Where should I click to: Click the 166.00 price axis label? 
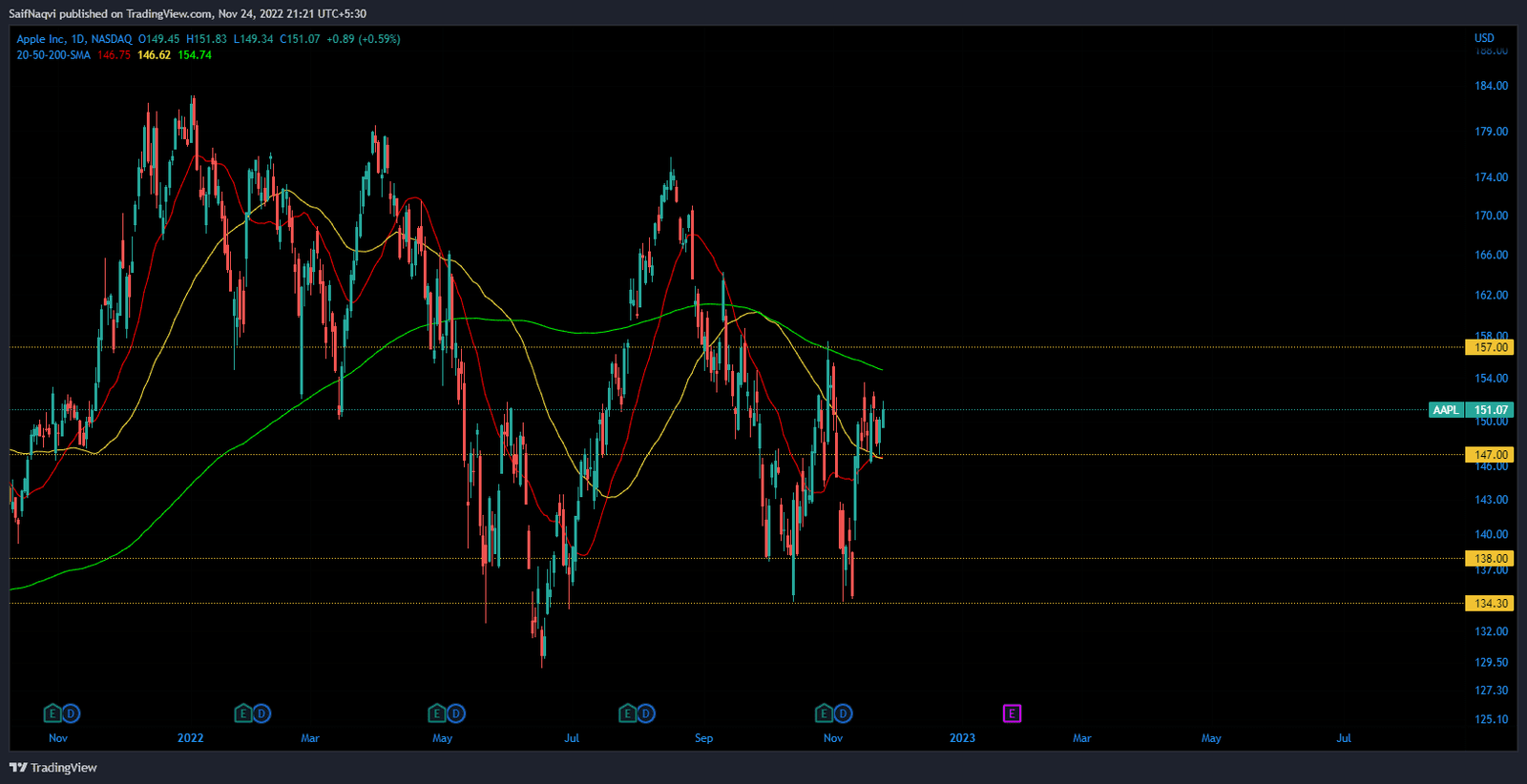click(1491, 255)
